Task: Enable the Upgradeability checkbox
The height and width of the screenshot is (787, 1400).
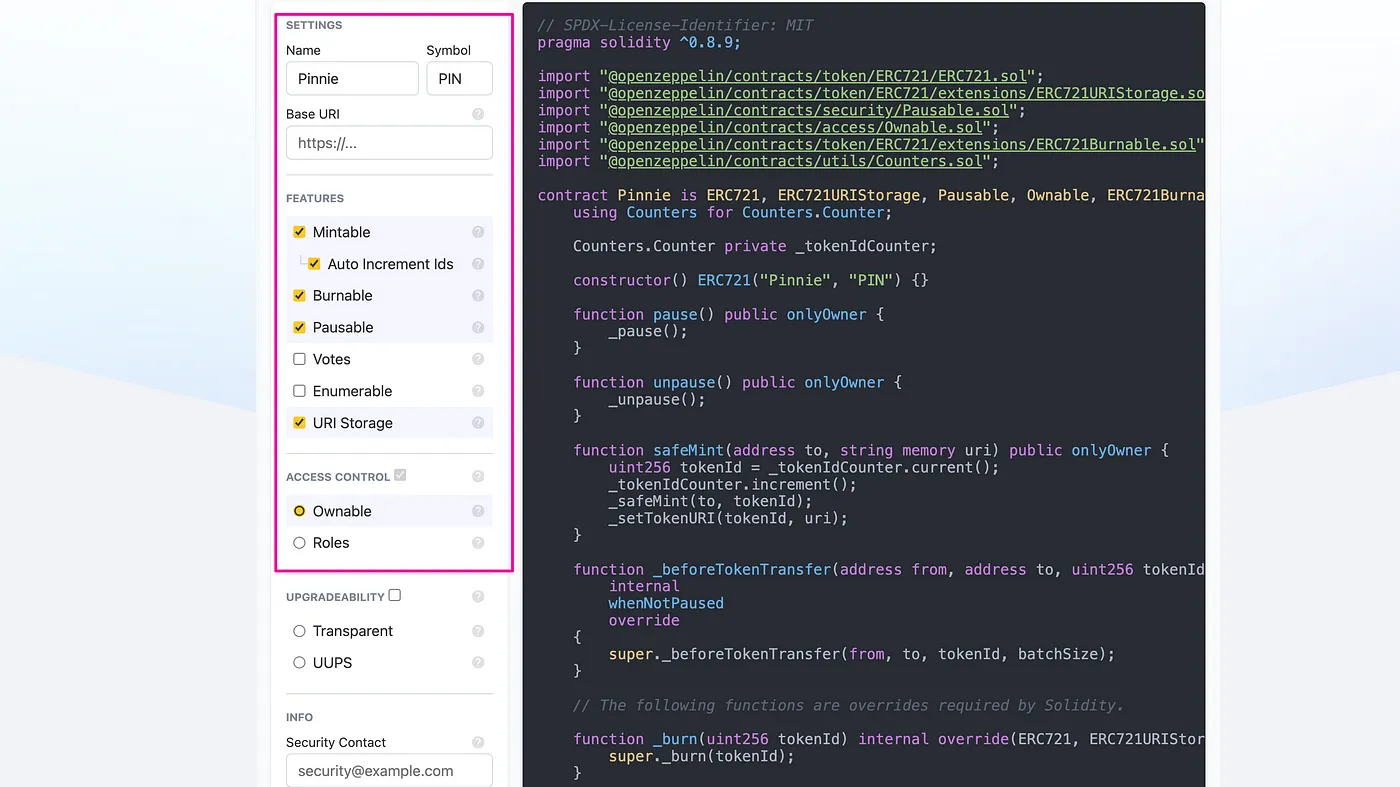Action: [395, 595]
